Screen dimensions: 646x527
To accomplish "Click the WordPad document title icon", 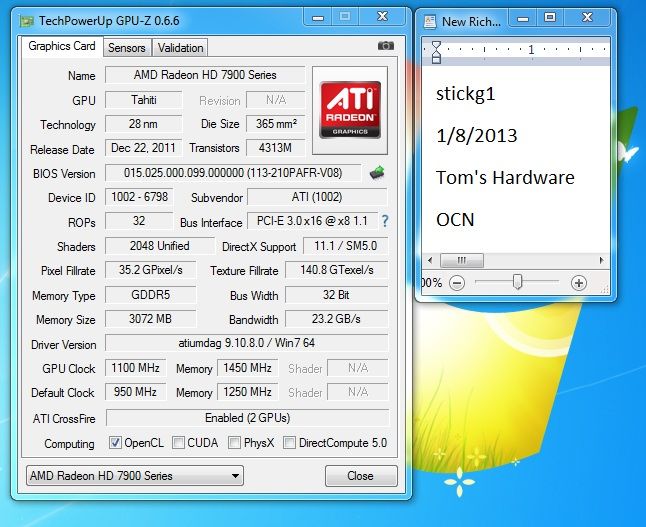I will pyautogui.click(x=430, y=22).
